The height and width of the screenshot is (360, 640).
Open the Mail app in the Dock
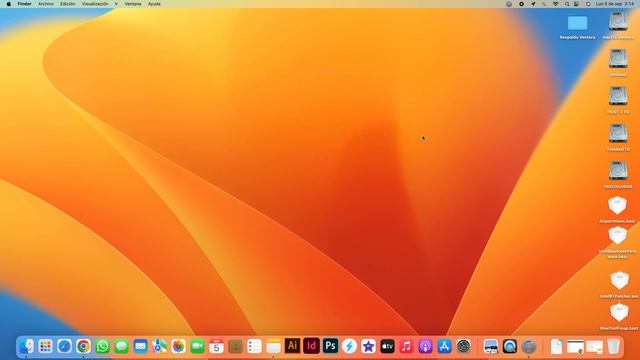tap(140, 346)
